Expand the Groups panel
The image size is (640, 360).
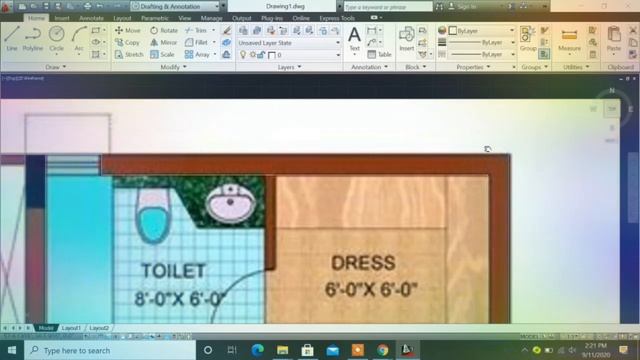[534, 67]
